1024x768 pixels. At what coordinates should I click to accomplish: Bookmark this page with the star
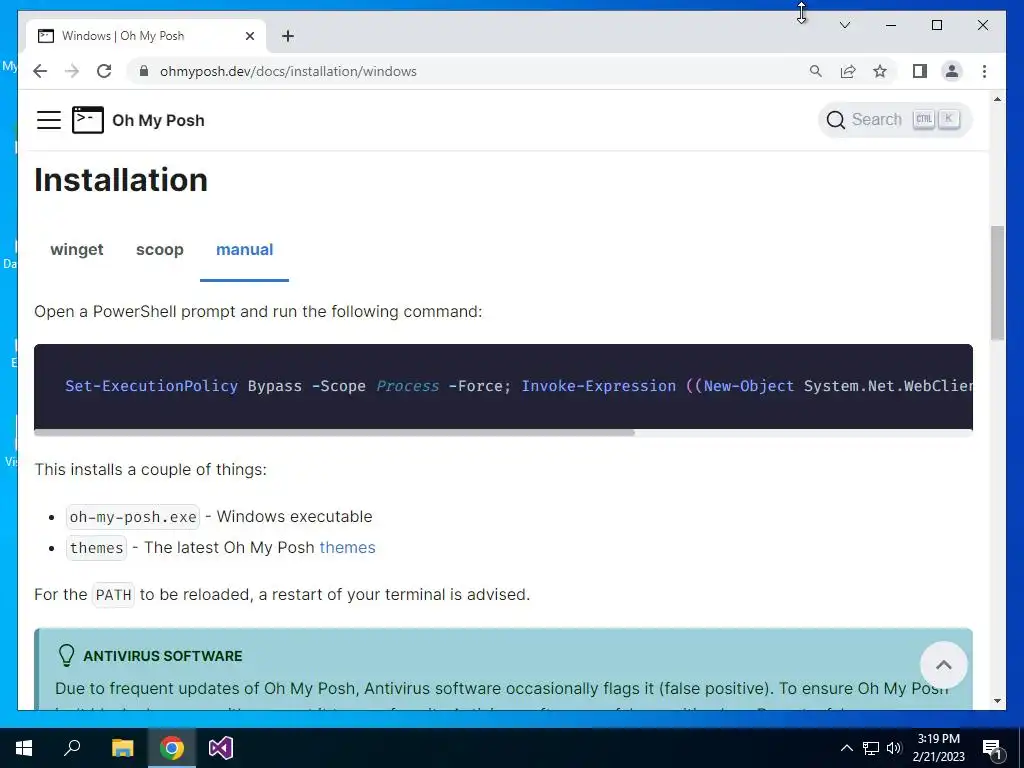click(880, 71)
